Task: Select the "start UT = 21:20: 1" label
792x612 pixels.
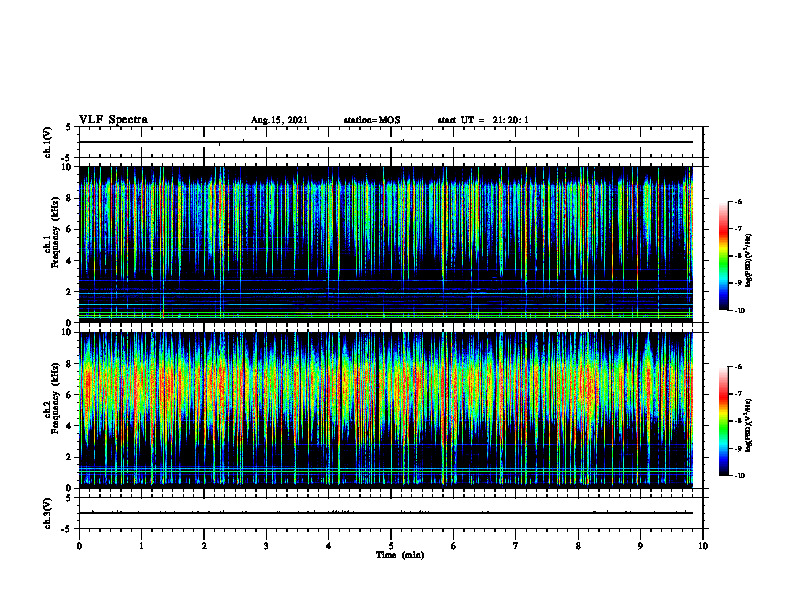Action: pos(483,120)
